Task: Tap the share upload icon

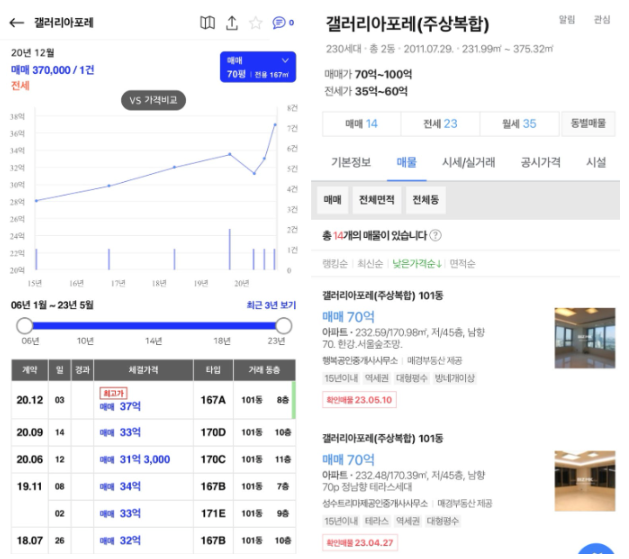Action: pos(232,23)
